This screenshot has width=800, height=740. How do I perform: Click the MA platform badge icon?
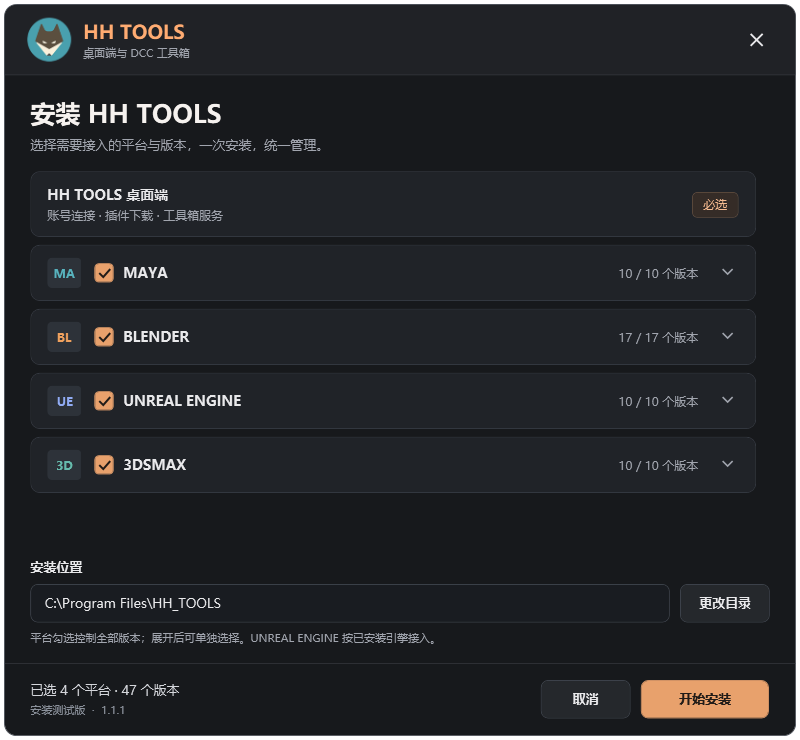tap(64, 274)
